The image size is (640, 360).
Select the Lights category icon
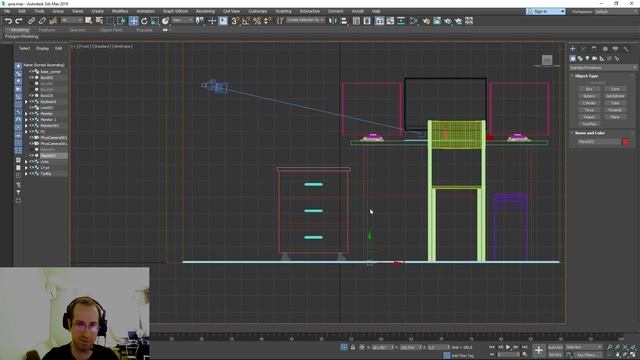pos(587,59)
